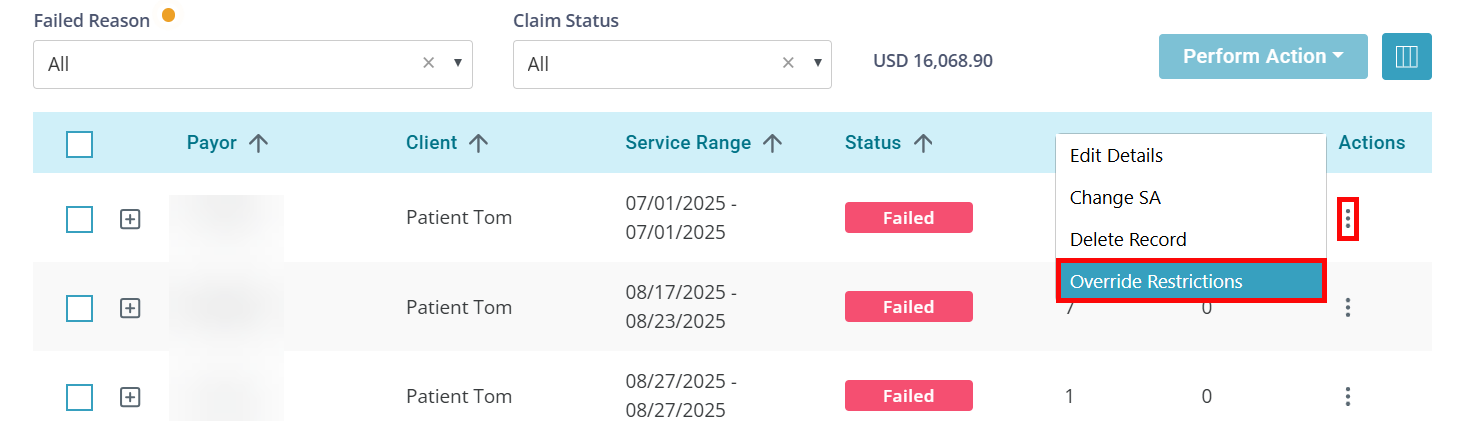Expand the 07/01/2025 claim row
The width and height of the screenshot is (1476, 439).
[x=129, y=219]
